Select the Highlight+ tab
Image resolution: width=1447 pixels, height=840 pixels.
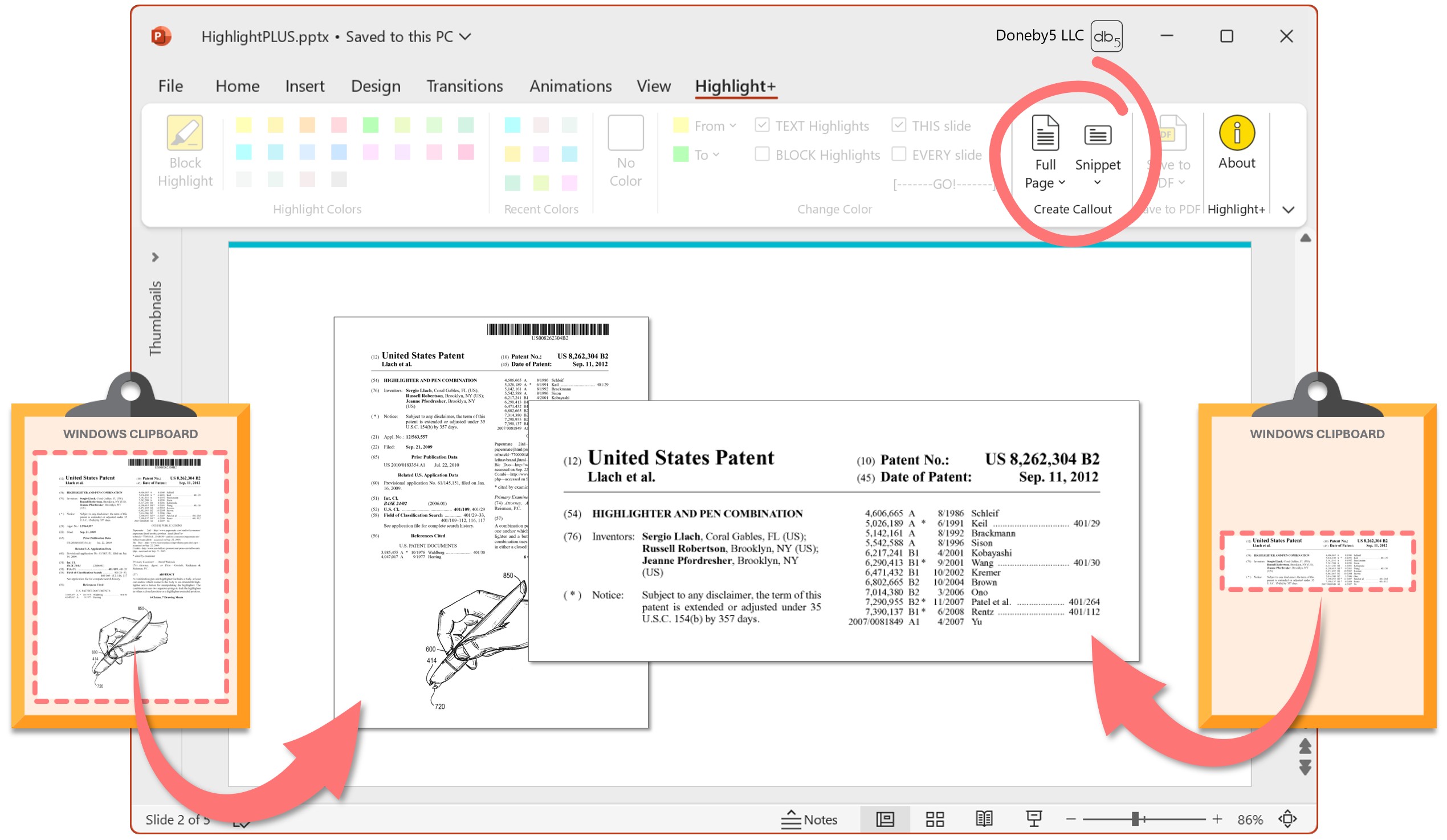tap(735, 86)
